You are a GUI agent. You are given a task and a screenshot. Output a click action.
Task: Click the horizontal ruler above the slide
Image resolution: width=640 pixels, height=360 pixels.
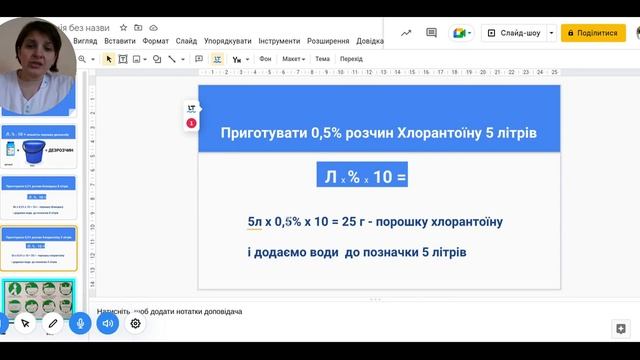tap(379, 72)
